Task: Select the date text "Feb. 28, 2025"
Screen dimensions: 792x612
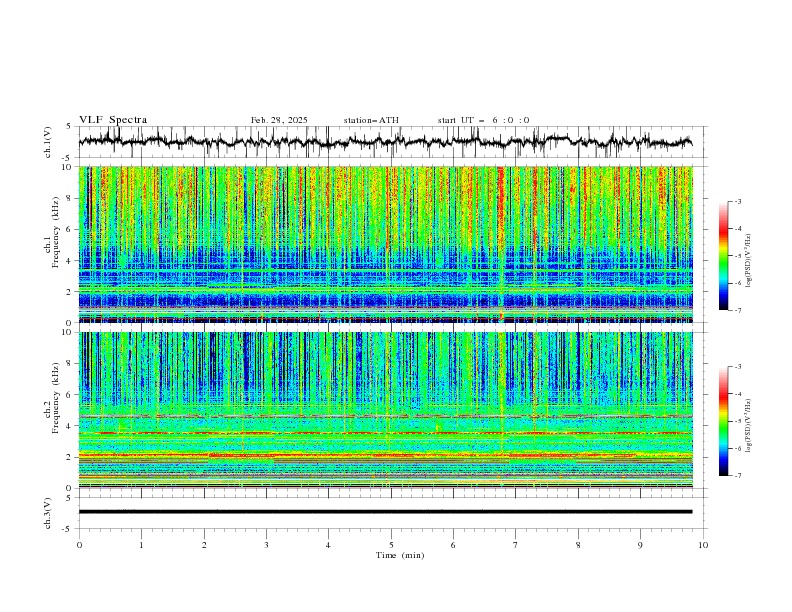Action: [279, 120]
